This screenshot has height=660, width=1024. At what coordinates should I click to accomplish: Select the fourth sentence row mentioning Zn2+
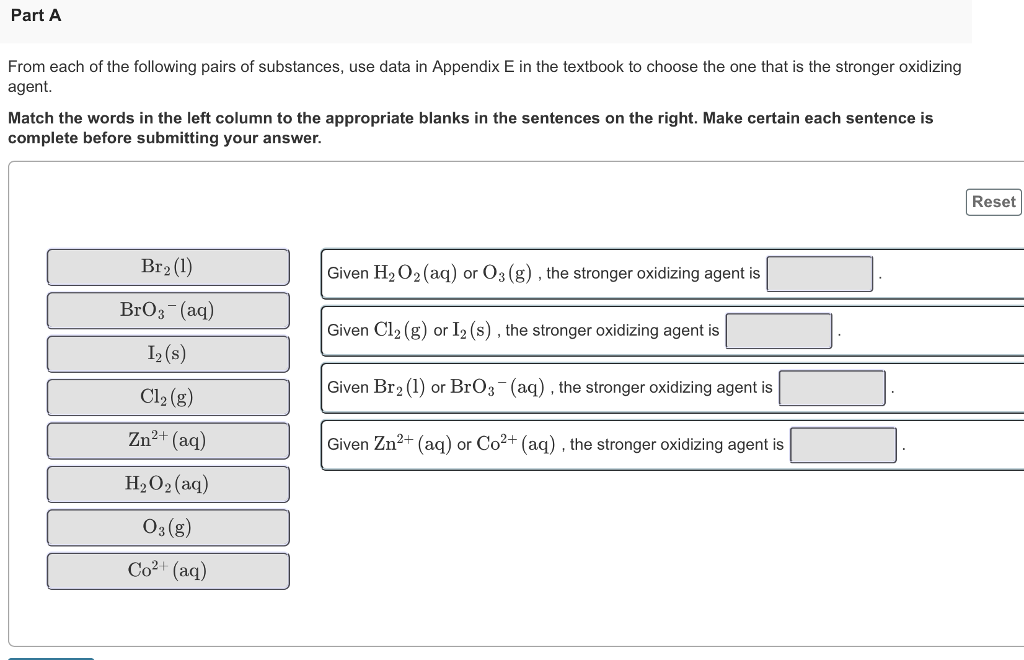(600, 444)
